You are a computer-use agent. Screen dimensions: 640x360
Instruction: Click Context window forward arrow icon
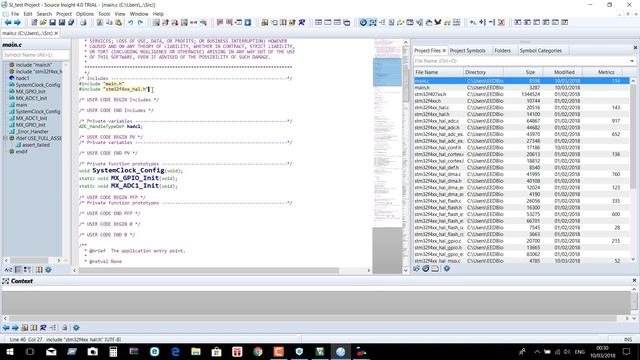[x=15, y=328]
